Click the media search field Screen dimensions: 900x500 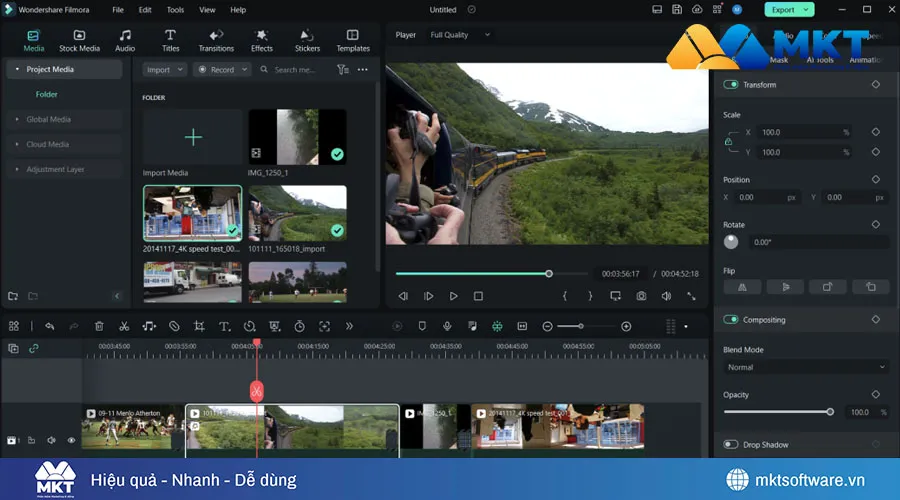pos(294,69)
